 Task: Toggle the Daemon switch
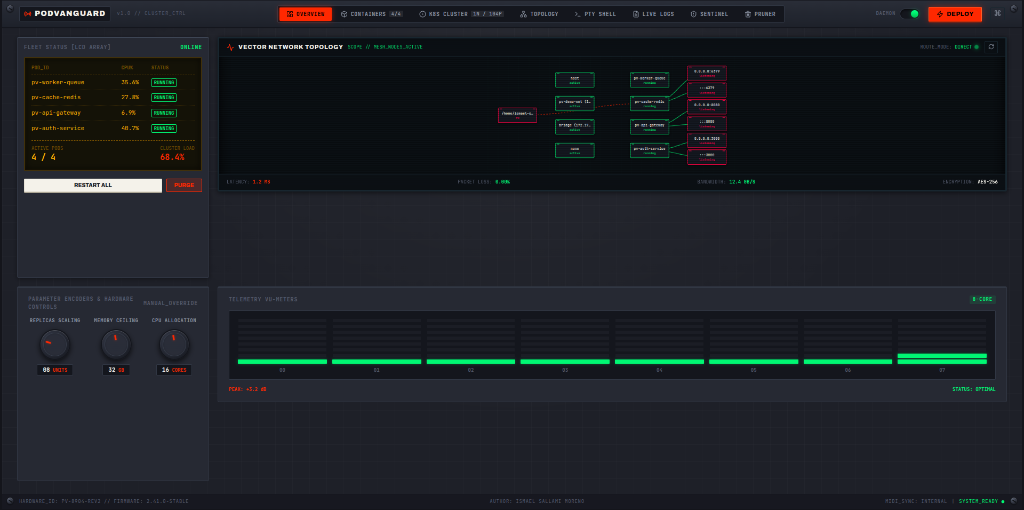[x=909, y=14]
